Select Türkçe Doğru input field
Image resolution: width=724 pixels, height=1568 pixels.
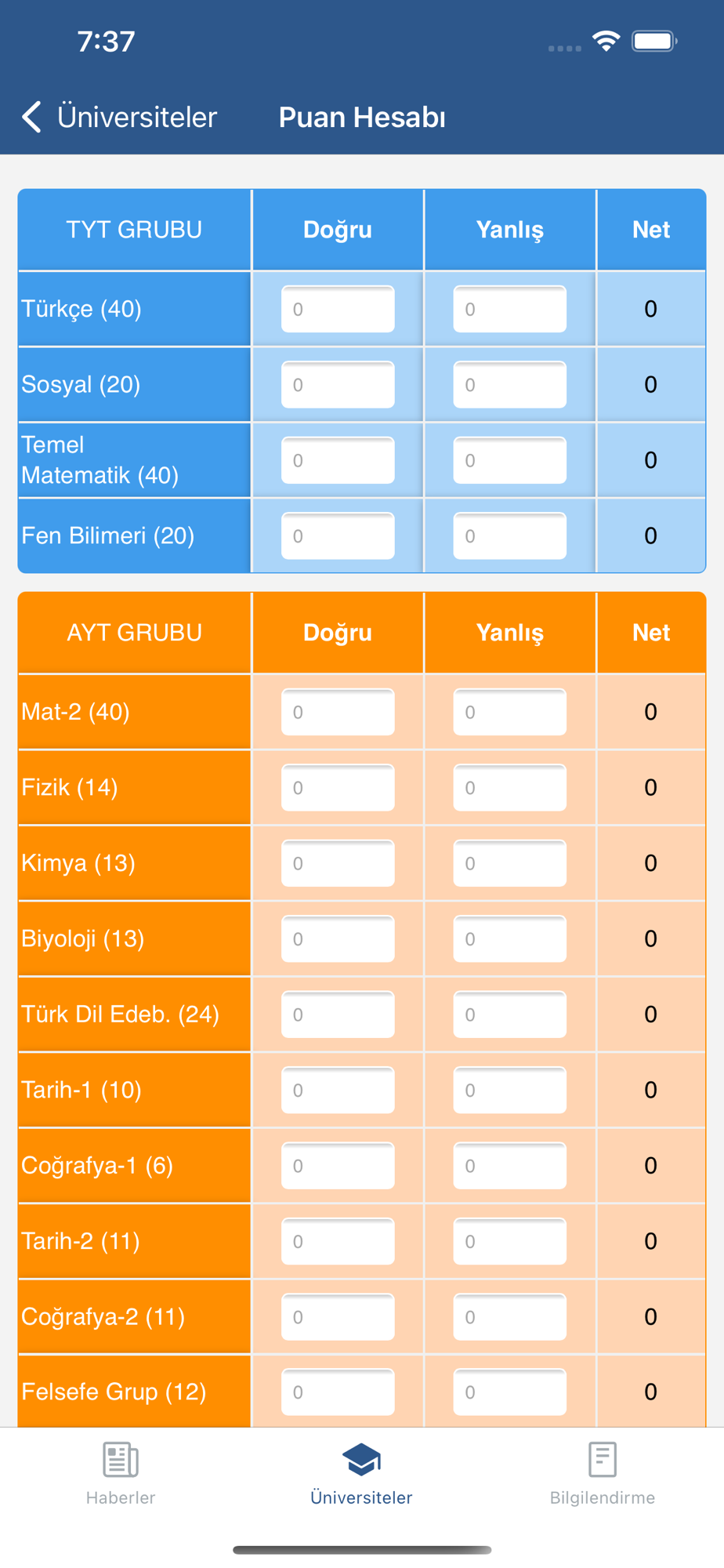pyautogui.click(x=338, y=309)
